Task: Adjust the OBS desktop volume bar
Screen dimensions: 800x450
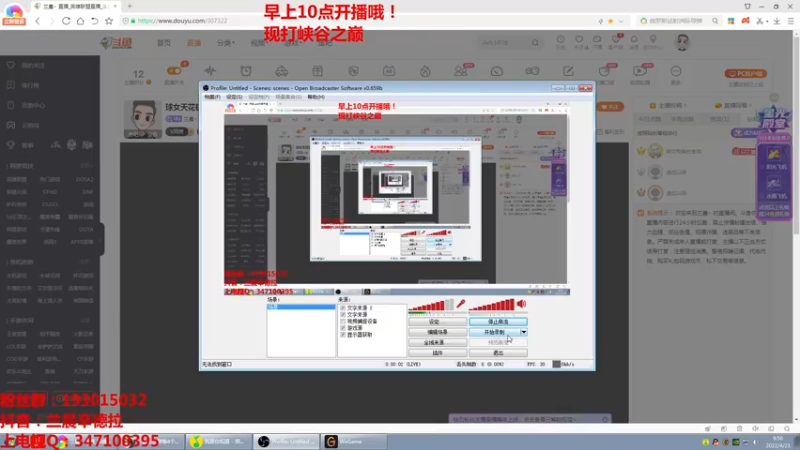Action: (491, 305)
